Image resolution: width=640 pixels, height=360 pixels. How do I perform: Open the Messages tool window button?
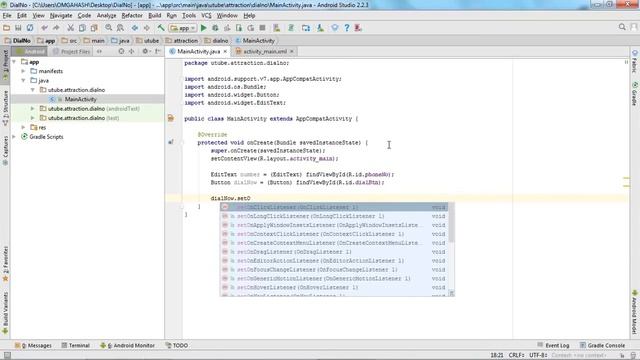tap(33, 345)
